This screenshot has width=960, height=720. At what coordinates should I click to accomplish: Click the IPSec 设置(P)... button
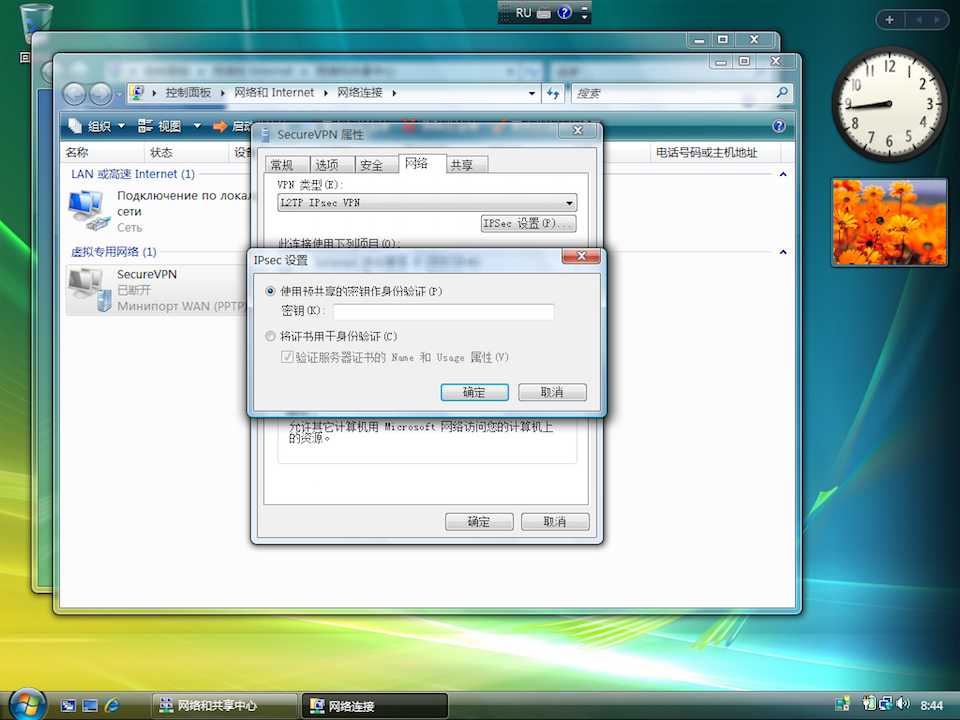pos(528,223)
